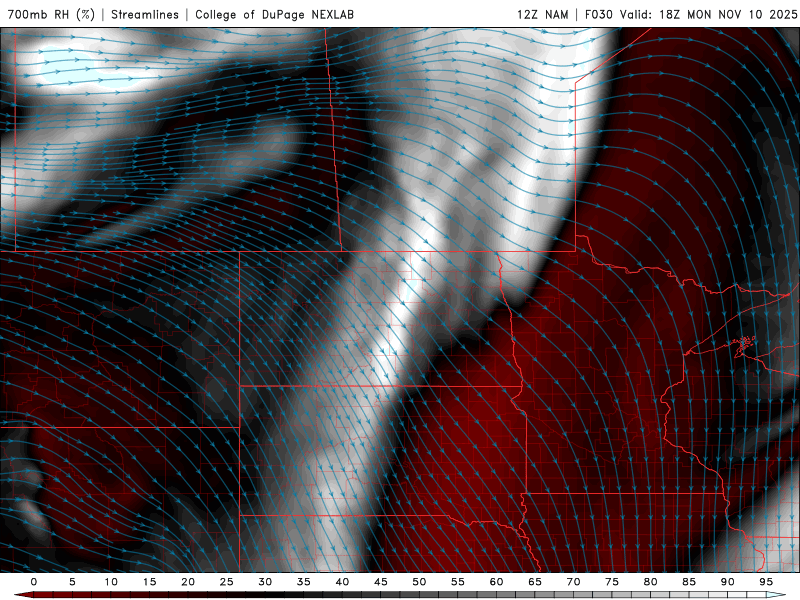Click the colorbar label "70"
The image size is (800, 600).
pos(573,582)
